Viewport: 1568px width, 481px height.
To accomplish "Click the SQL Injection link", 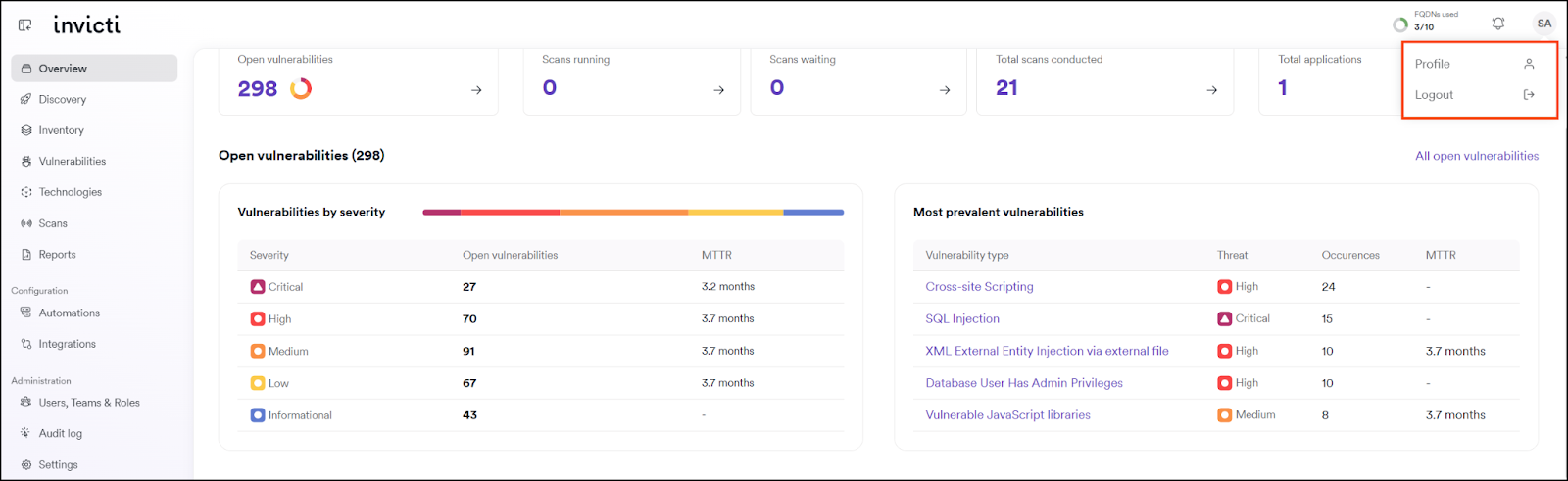I will [x=962, y=319].
